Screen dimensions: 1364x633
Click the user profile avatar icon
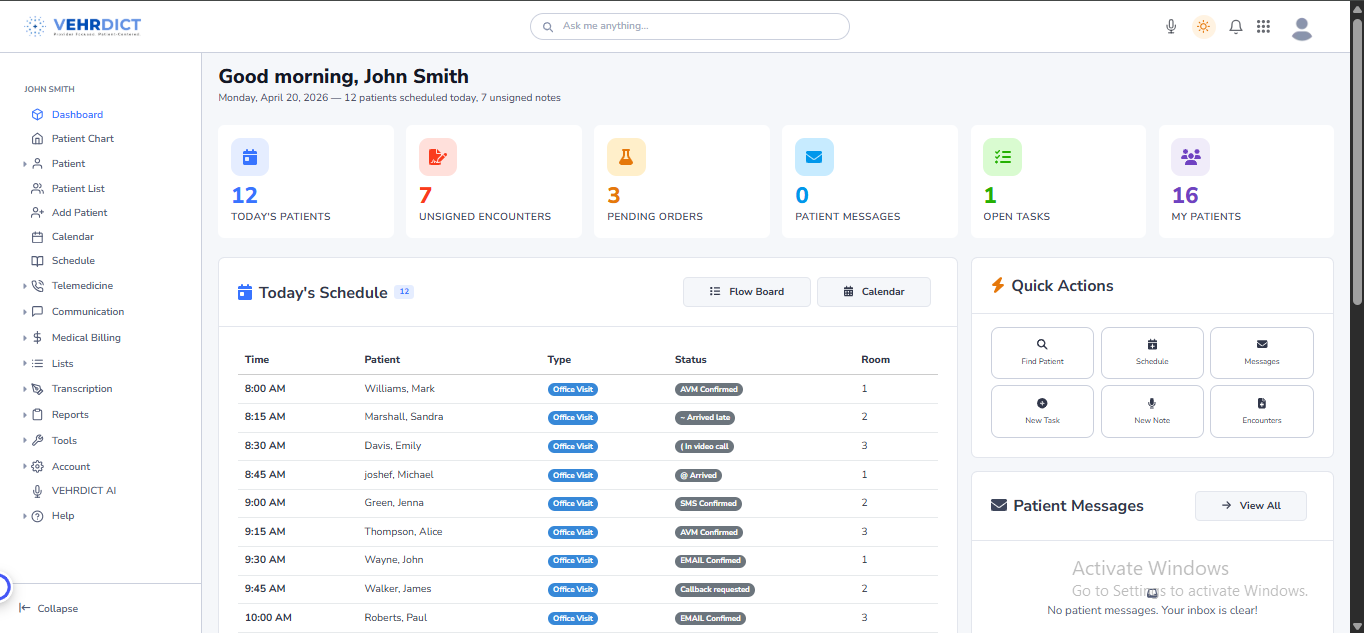coord(1301,28)
